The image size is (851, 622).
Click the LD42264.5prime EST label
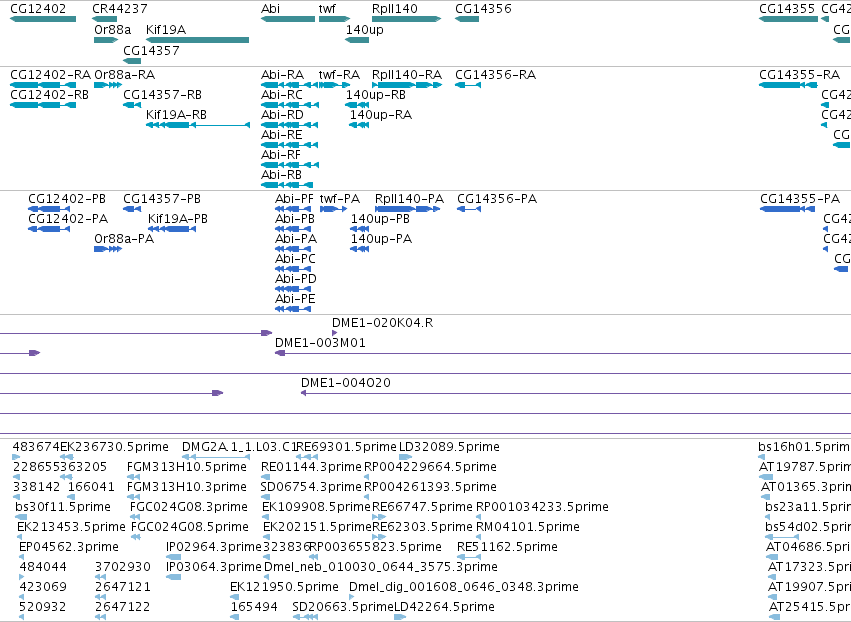pos(444,607)
